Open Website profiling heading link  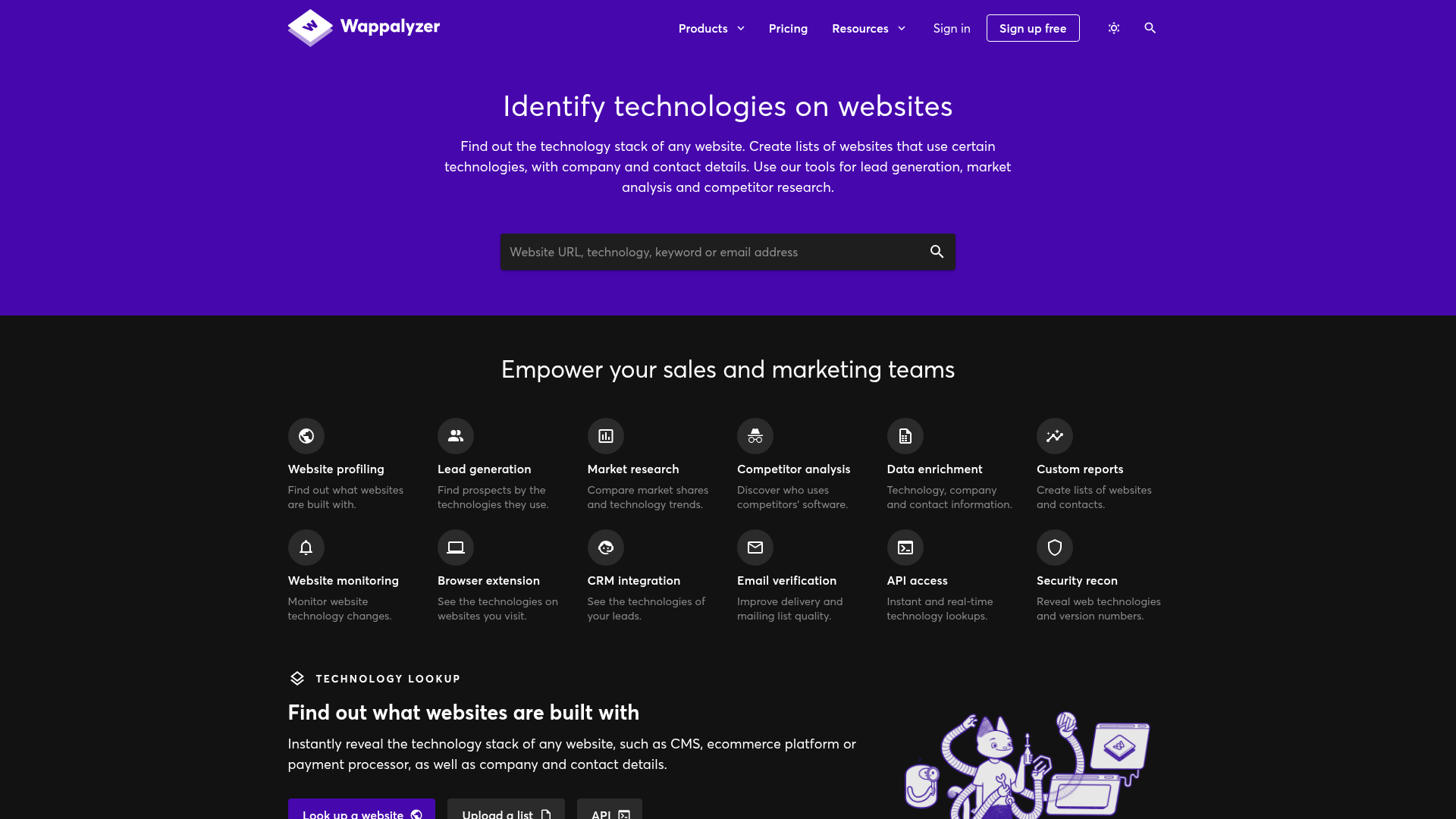point(336,469)
